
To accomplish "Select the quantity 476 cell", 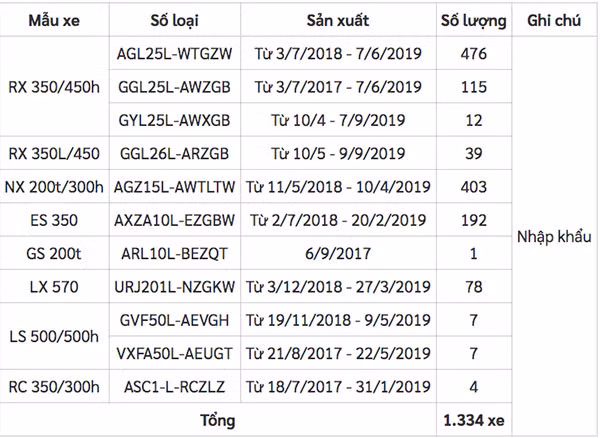I will tap(473, 54).
